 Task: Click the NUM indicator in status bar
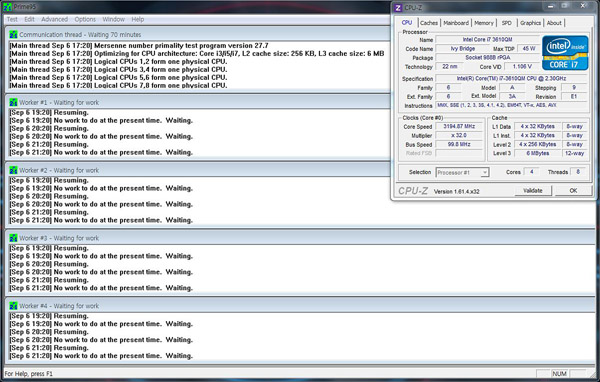tap(559, 374)
